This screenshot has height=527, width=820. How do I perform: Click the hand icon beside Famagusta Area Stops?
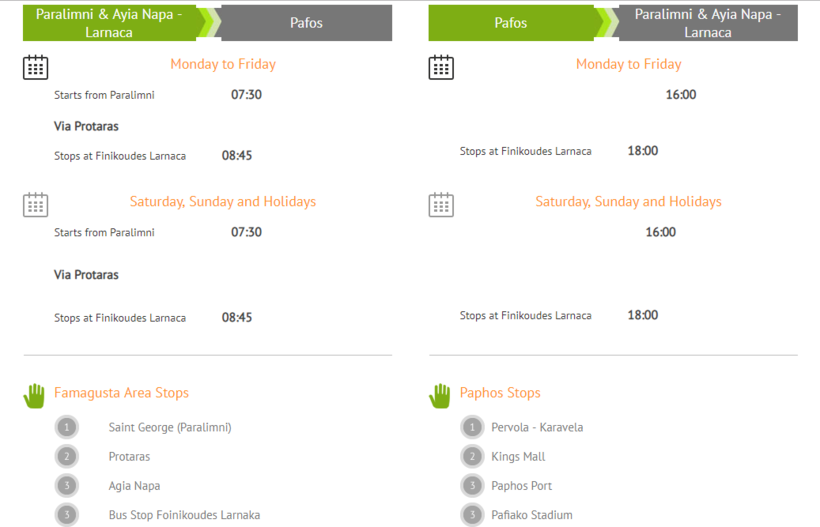click(35, 395)
